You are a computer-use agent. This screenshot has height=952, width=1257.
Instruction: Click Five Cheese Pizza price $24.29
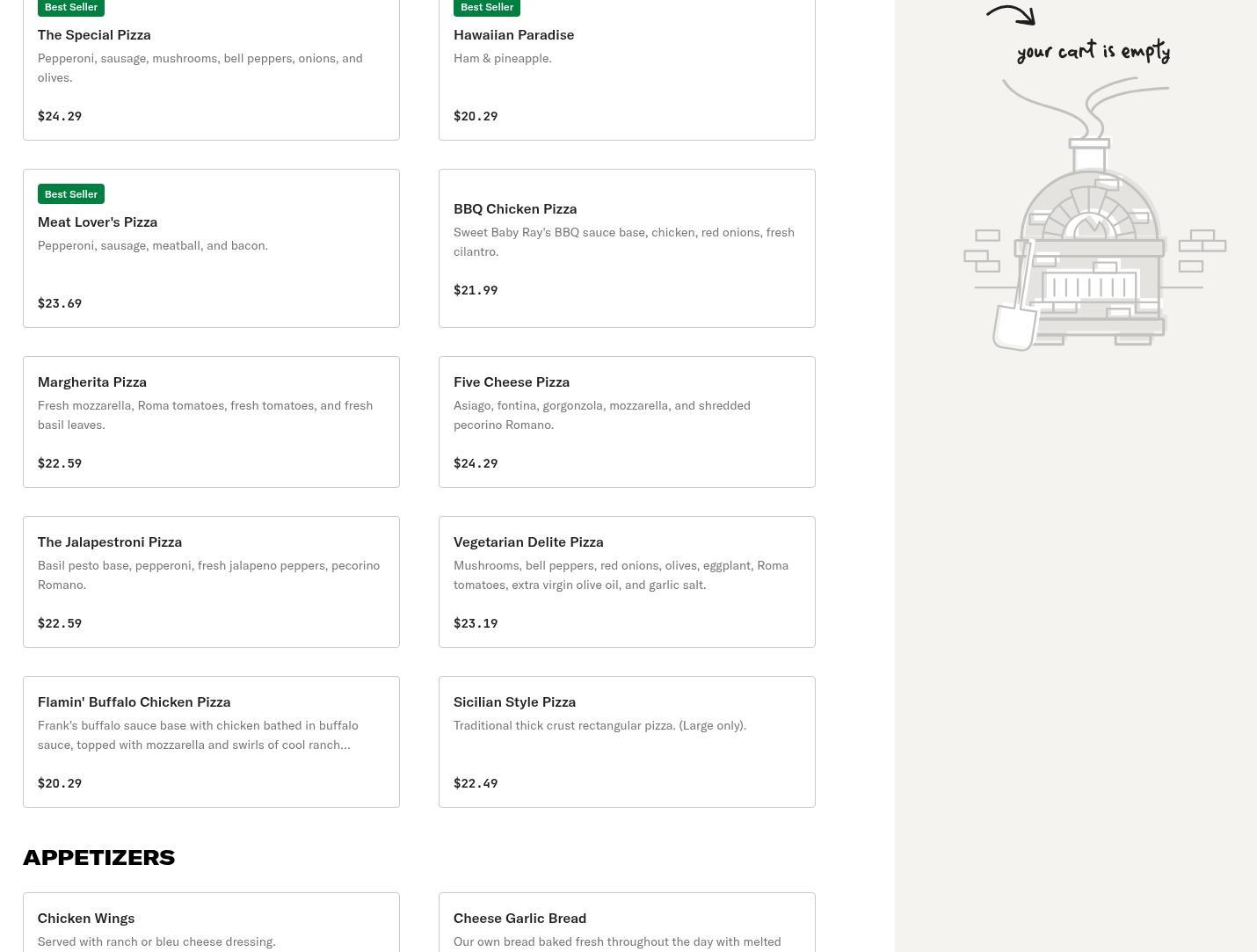[x=476, y=463]
